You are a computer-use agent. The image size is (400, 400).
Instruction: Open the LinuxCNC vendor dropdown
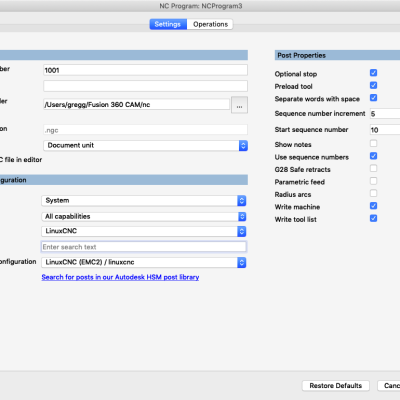pos(144,231)
